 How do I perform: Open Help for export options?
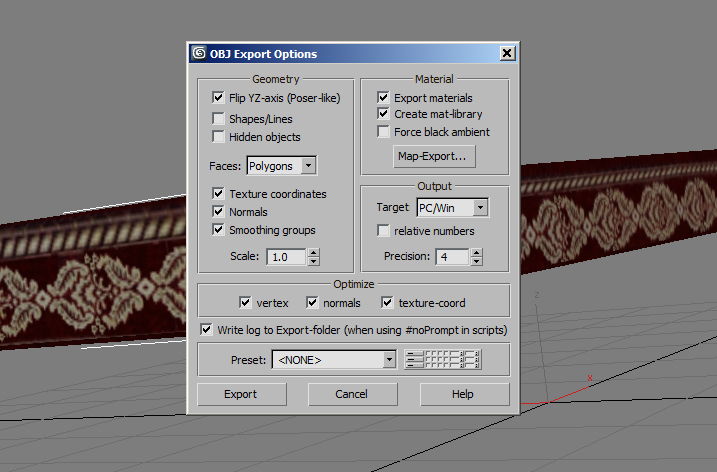(x=464, y=394)
